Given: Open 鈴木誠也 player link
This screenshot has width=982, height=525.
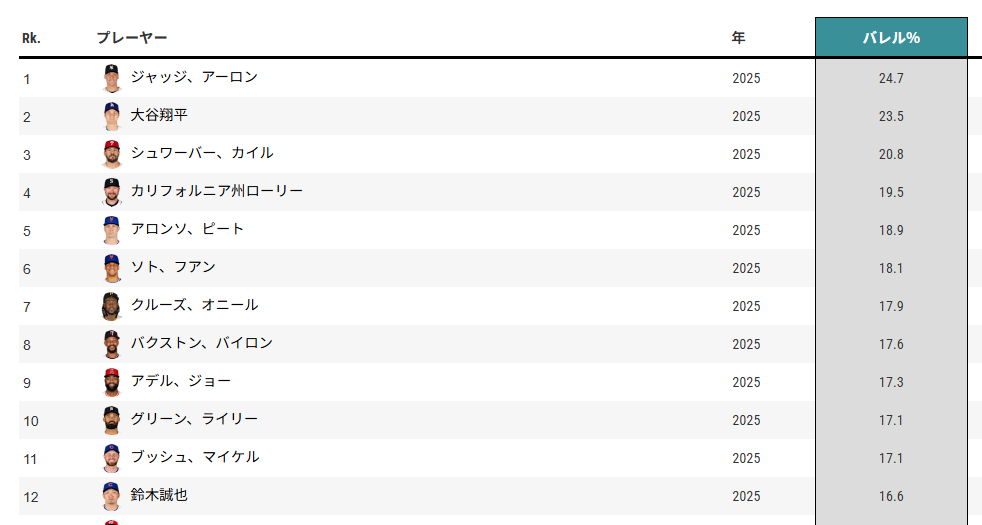Looking at the screenshot, I should click(159, 495).
